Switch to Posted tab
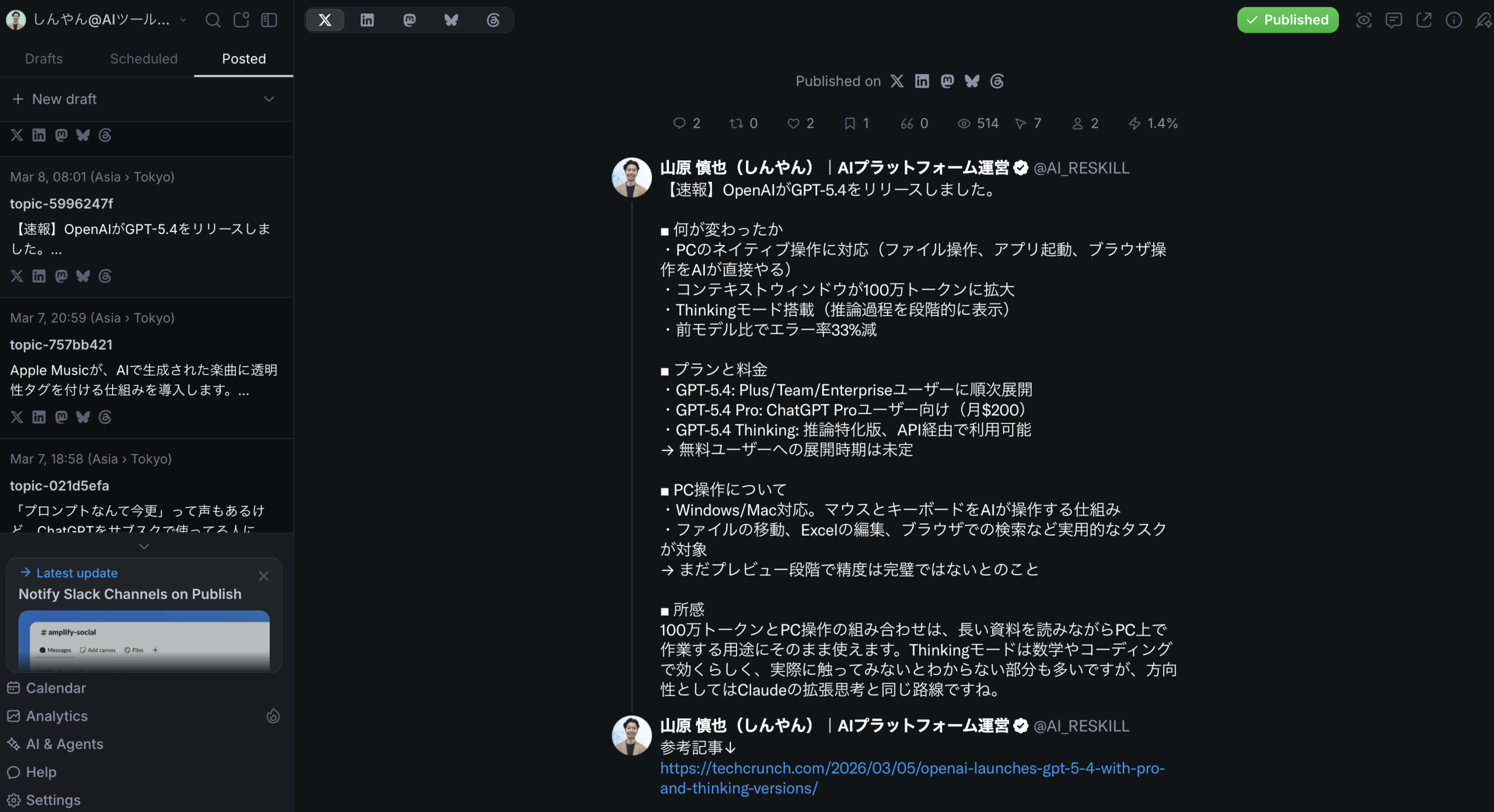Screen dimensions: 1494x812 click(x=244, y=59)
